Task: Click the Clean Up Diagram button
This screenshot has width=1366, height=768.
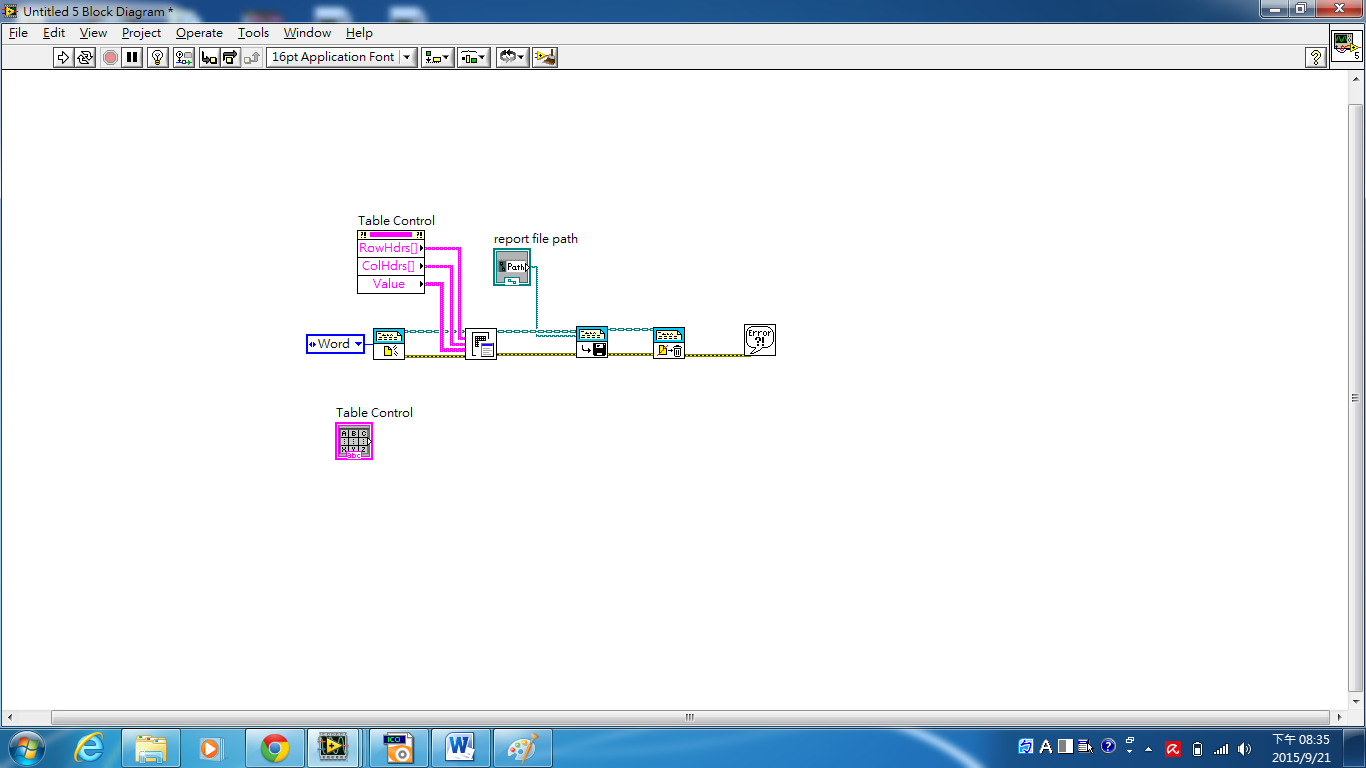Action: (544, 58)
